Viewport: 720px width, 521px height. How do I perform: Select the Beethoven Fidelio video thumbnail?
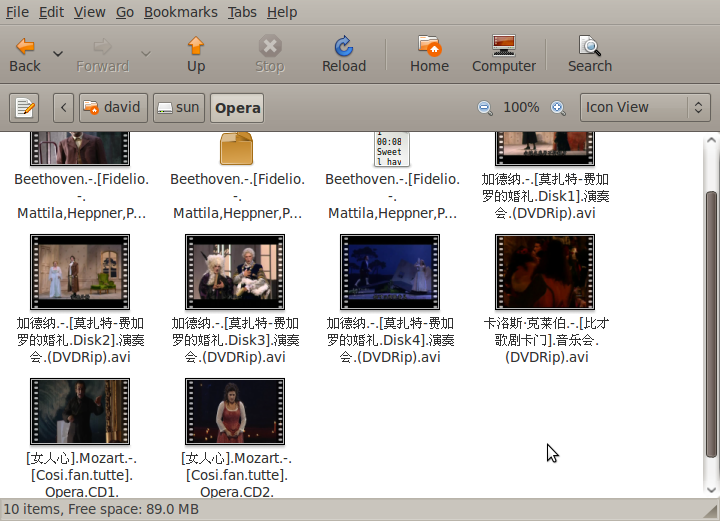[x=80, y=149]
